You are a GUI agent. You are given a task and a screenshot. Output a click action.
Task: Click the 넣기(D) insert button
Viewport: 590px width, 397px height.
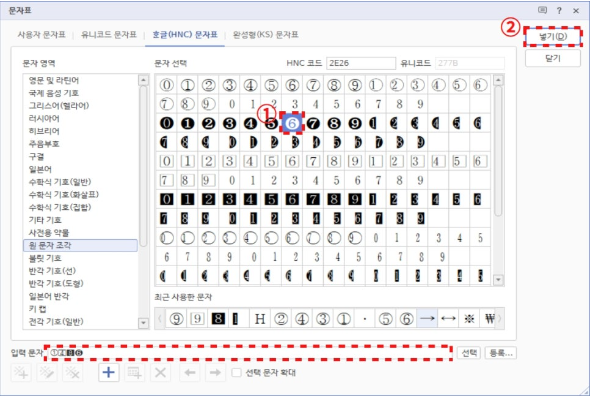coord(553,37)
